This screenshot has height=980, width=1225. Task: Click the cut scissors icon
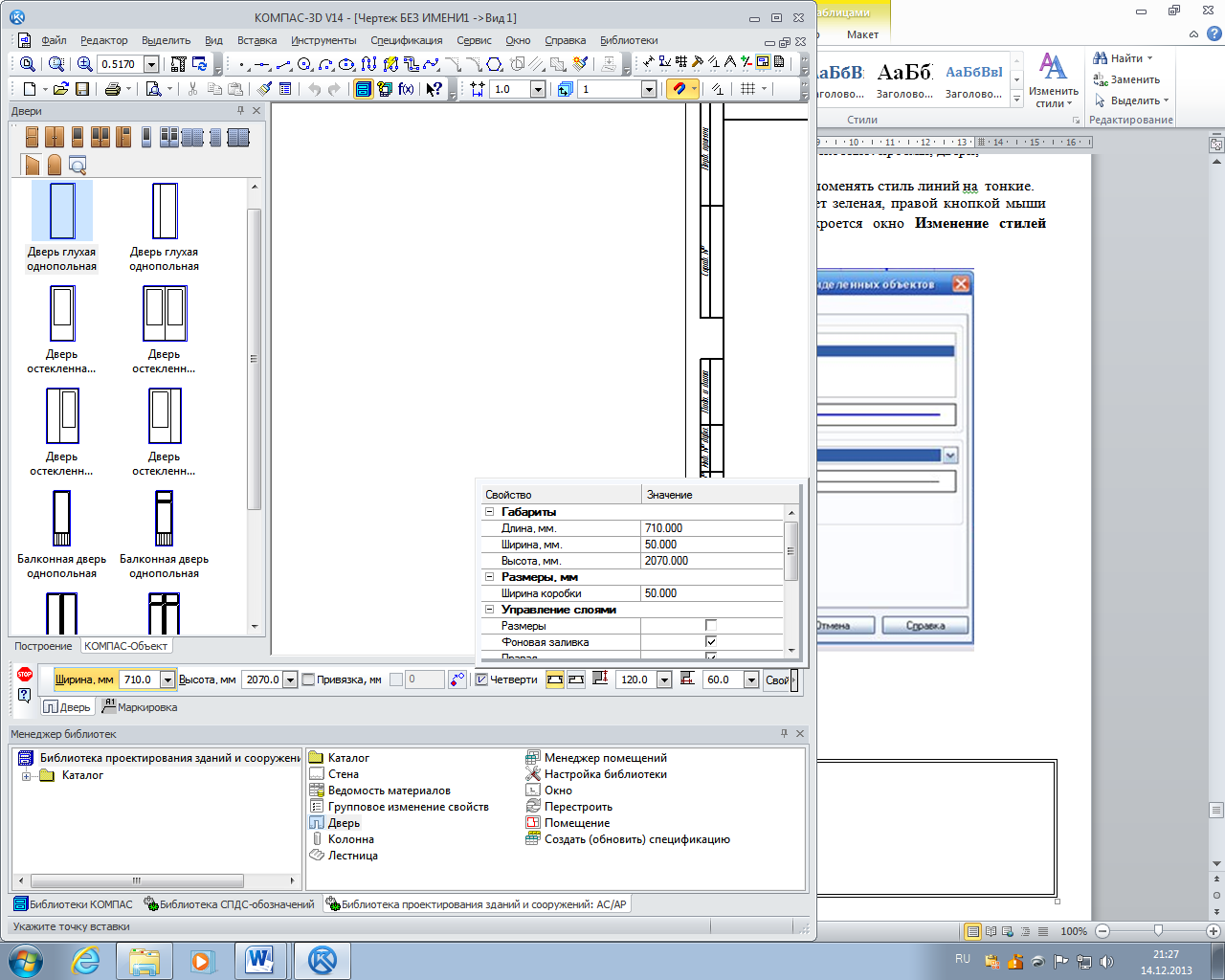click(192, 89)
